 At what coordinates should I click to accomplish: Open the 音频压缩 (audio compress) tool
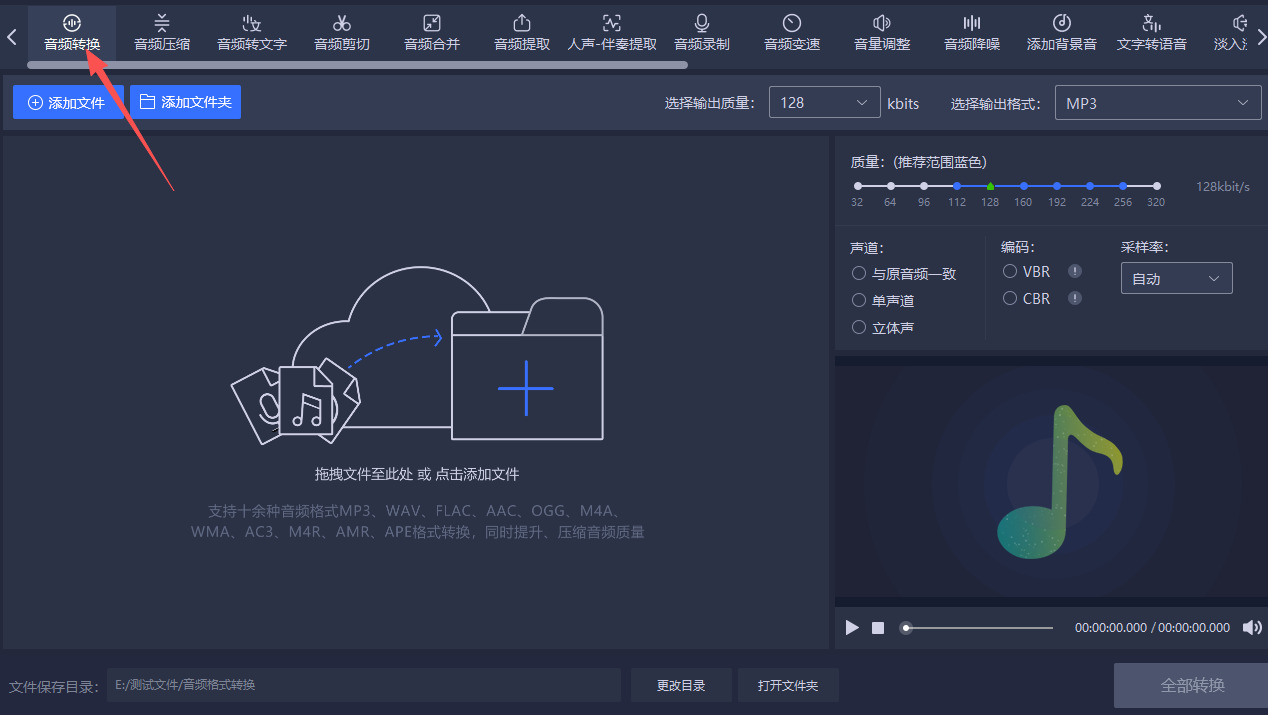click(x=162, y=31)
